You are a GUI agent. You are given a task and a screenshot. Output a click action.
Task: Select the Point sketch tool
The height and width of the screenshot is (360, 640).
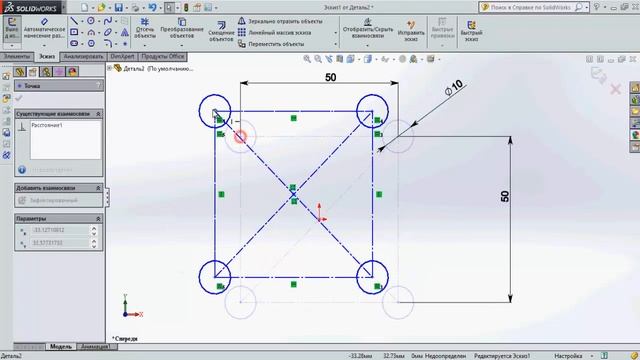pyautogui.click(x=125, y=43)
